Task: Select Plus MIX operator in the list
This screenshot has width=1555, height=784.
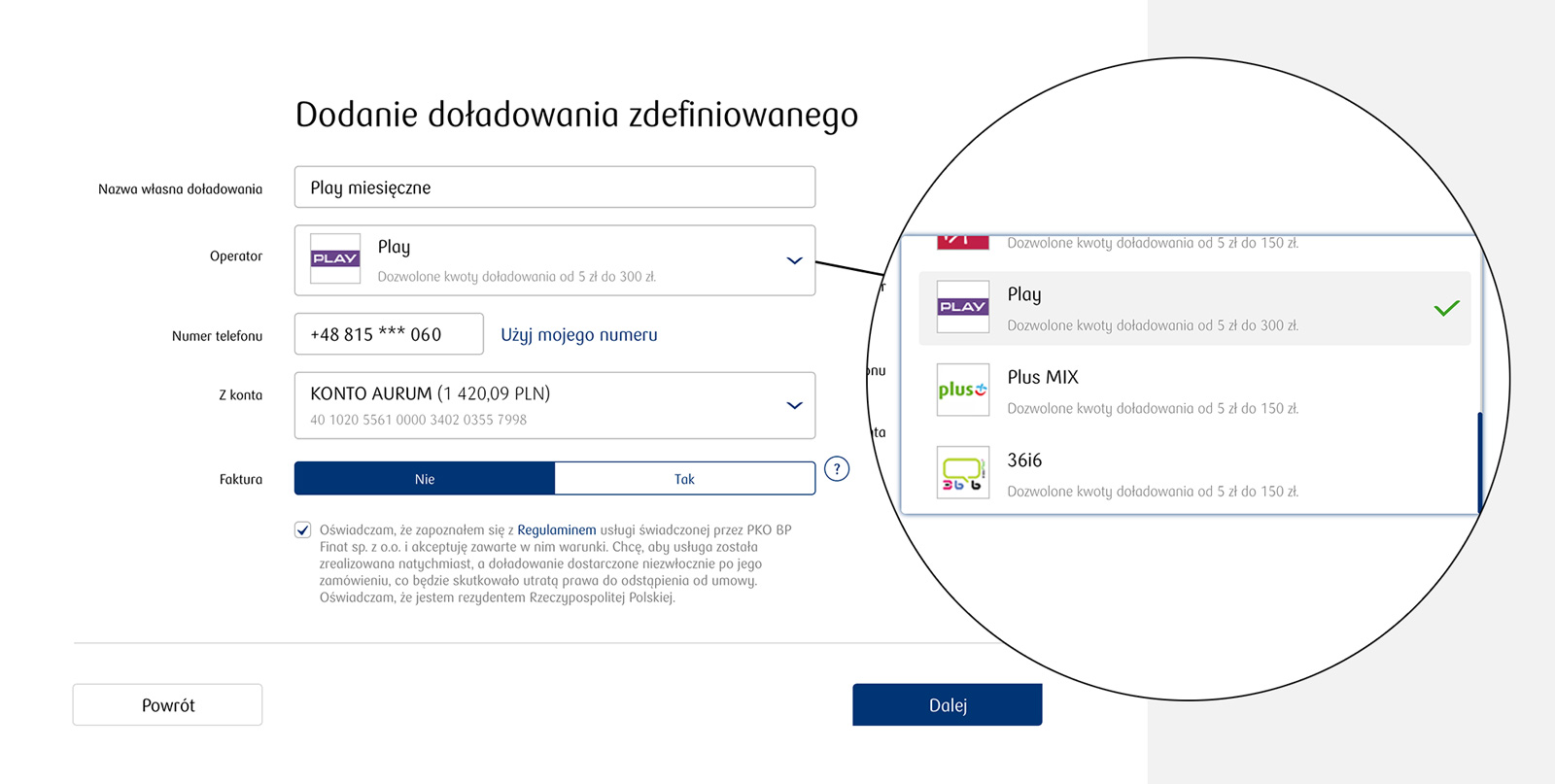Action: tap(1194, 391)
